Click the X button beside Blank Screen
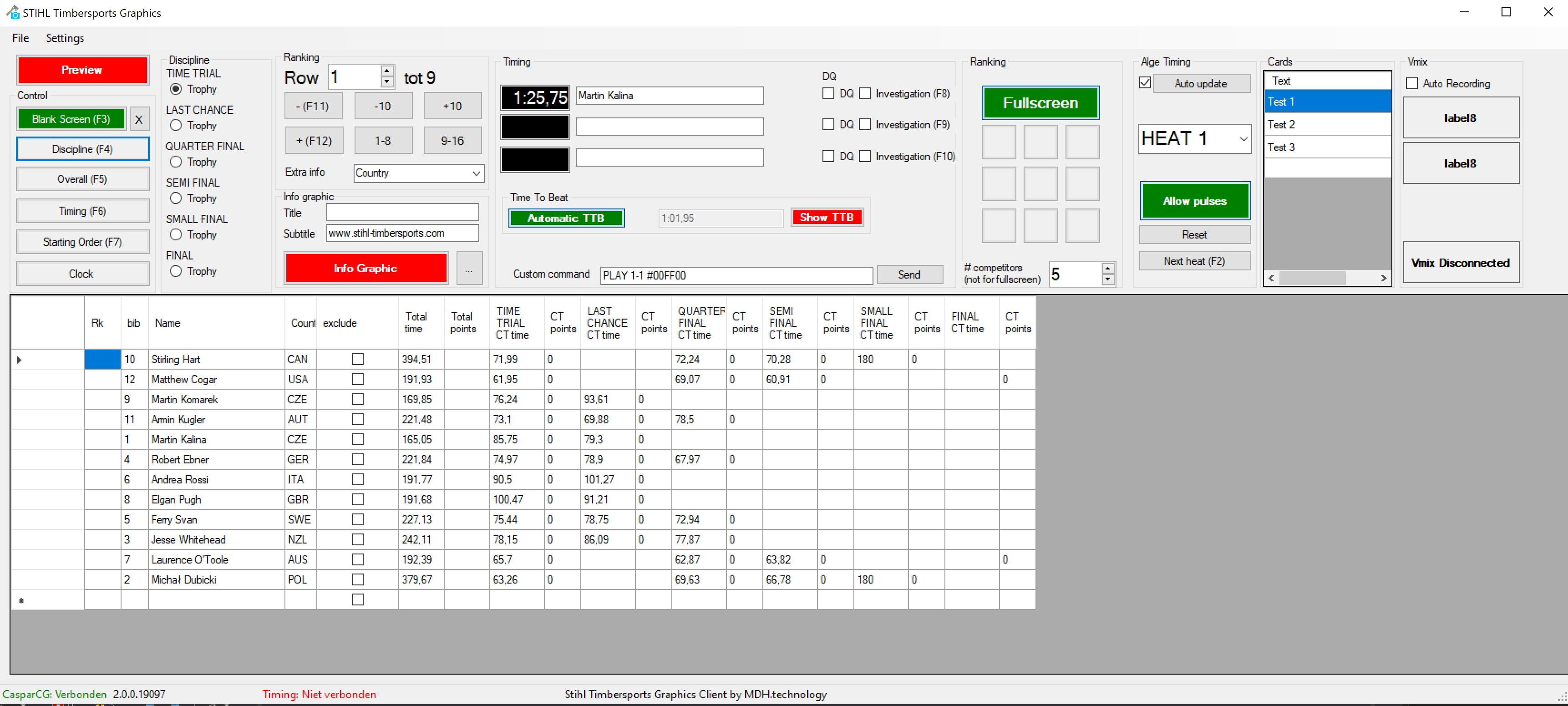Image resolution: width=1568 pixels, height=706 pixels. (139, 119)
